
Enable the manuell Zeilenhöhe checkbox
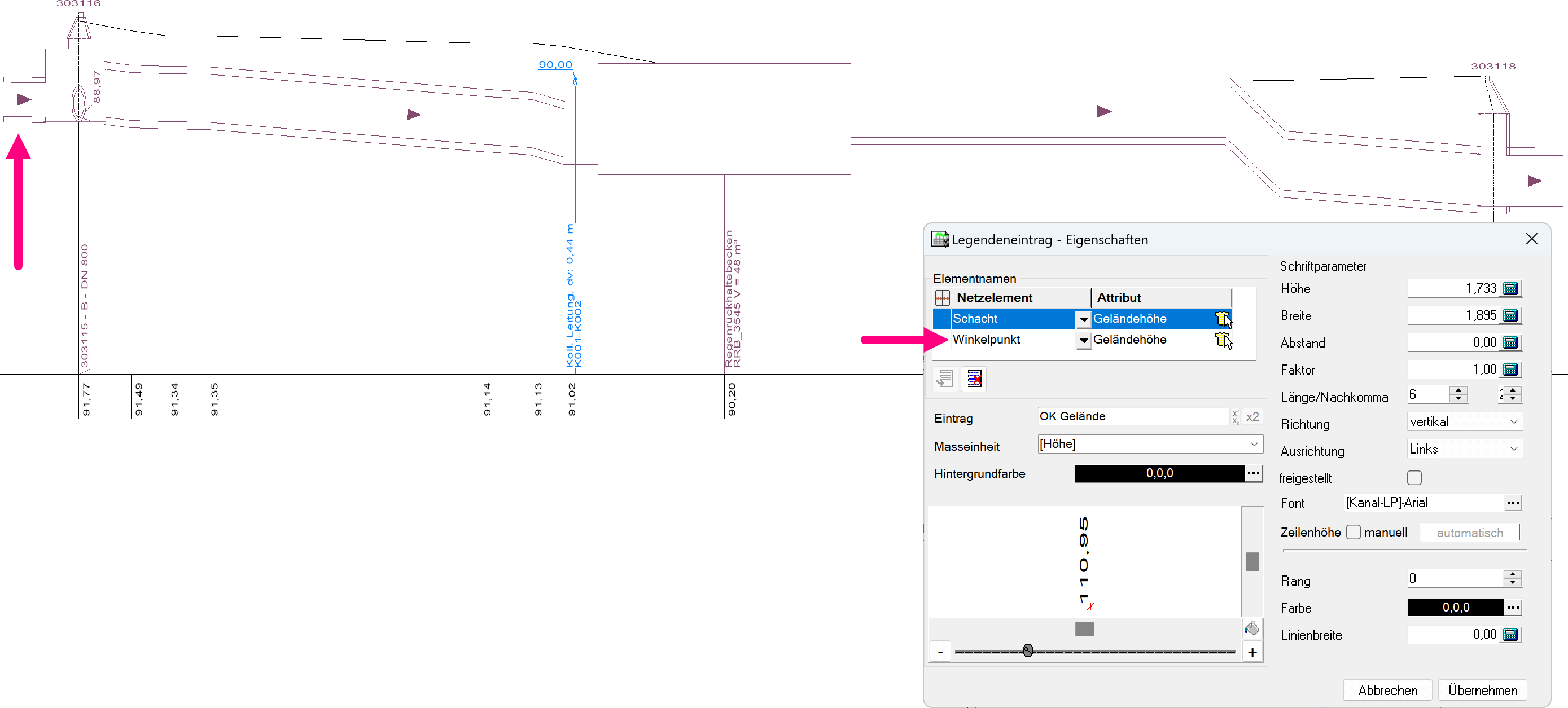tap(1353, 532)
